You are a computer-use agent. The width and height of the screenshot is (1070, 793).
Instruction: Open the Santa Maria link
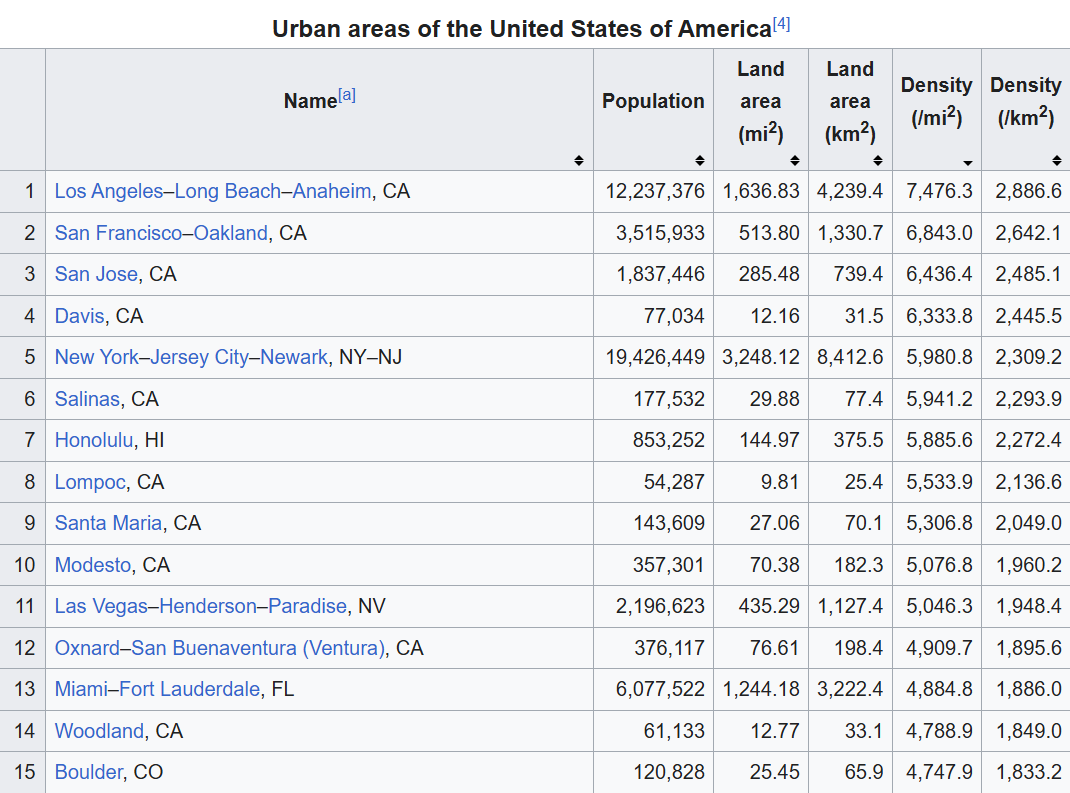109,523
